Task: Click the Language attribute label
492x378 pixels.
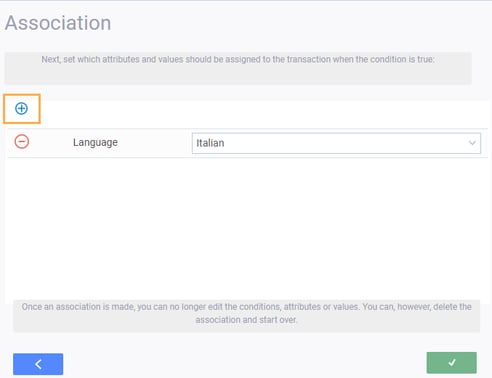Action: pyautogui.click(x=95, y=142)
